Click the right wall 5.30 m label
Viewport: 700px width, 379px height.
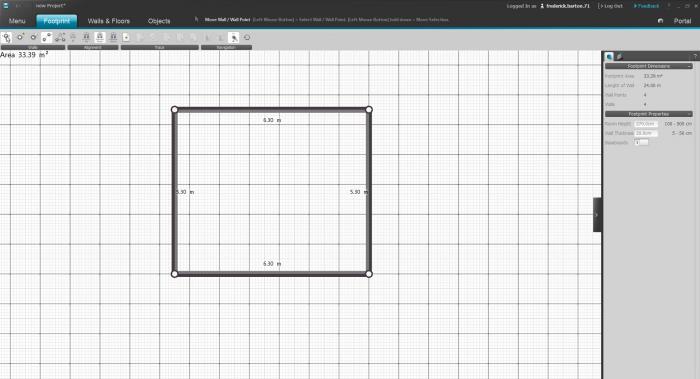358,192
